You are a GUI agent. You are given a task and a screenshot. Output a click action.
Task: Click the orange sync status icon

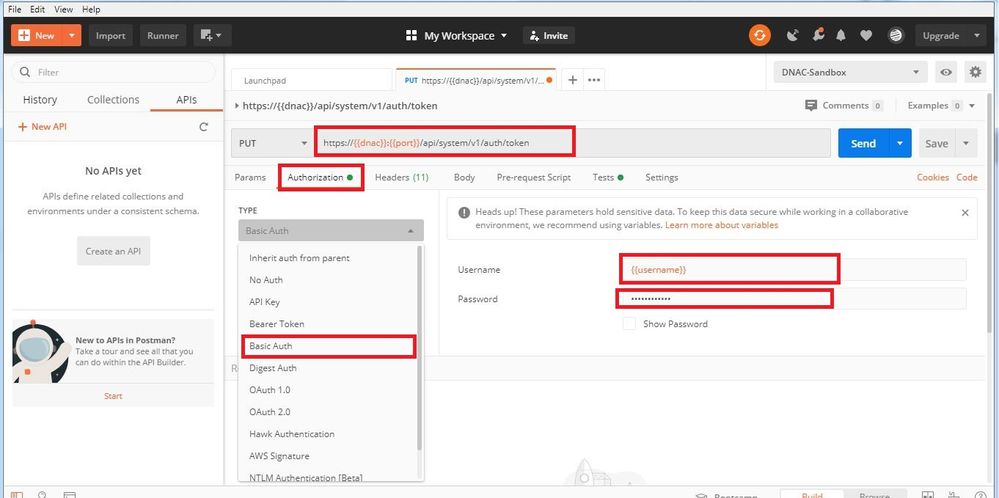(x=759, y=36)
